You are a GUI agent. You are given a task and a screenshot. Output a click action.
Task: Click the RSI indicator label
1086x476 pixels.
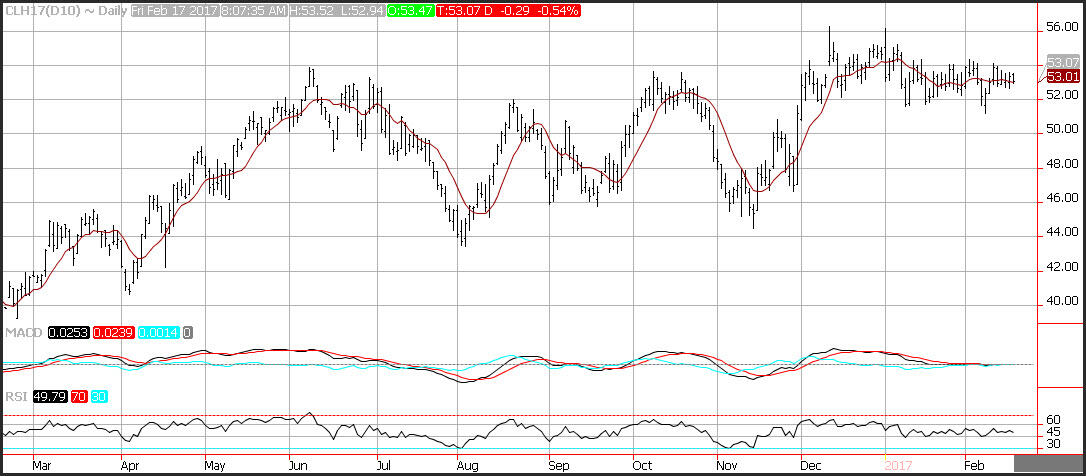click(x=15, y=397)
